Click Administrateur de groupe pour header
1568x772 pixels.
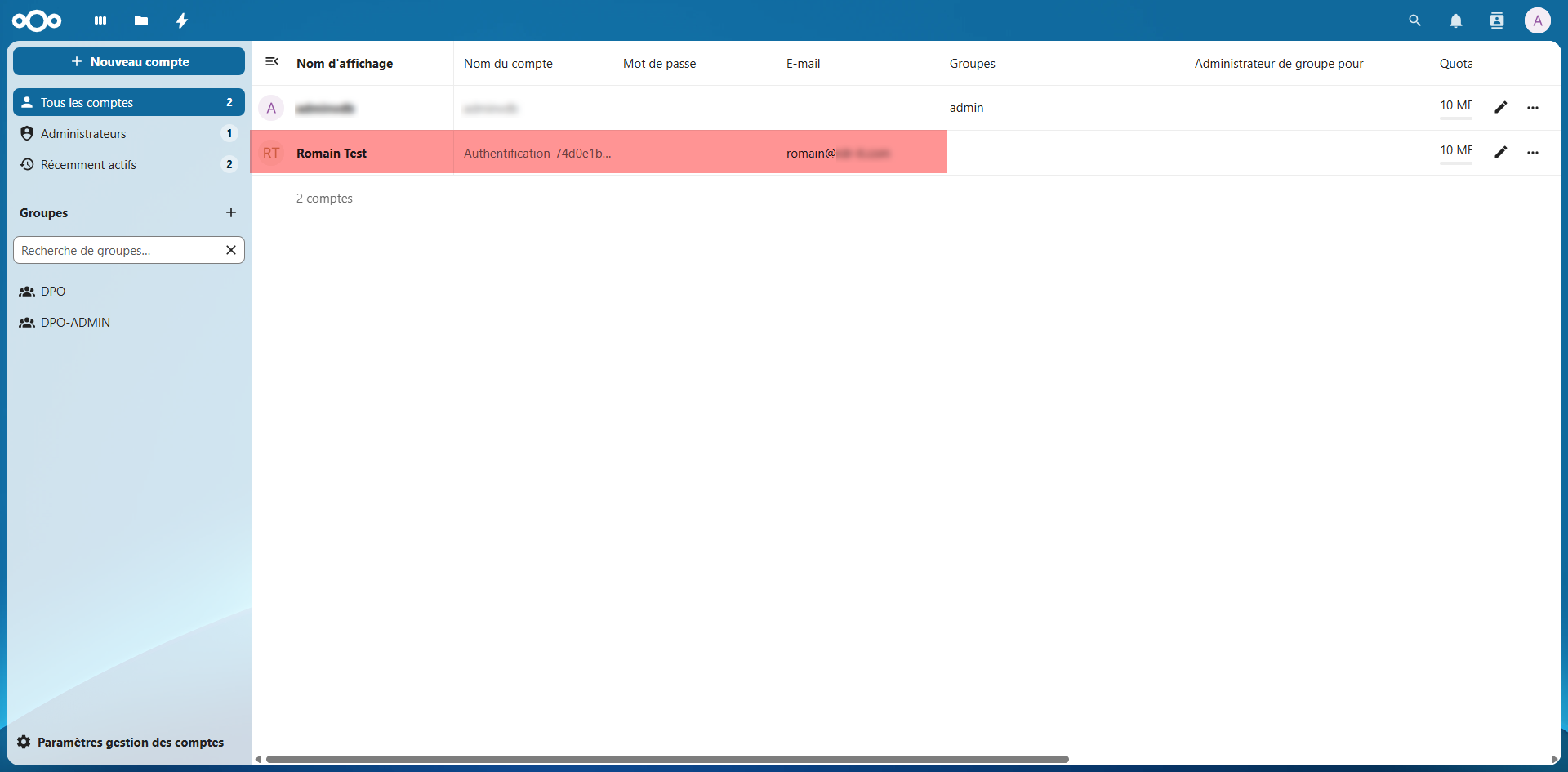coord(1279,63)
